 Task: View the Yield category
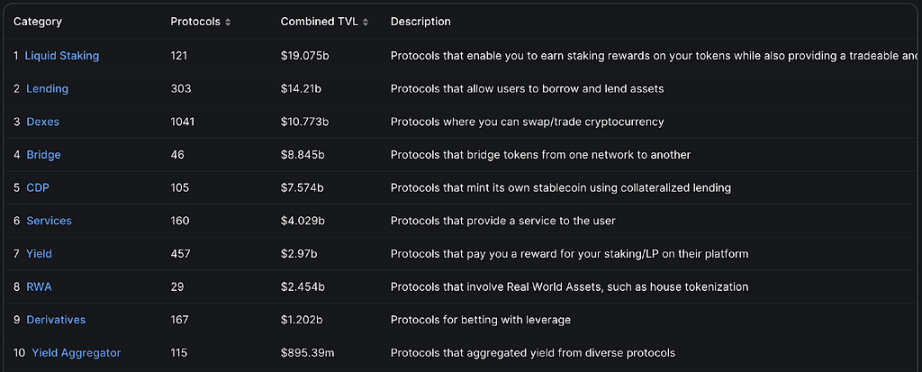click(x=39, y=254)
